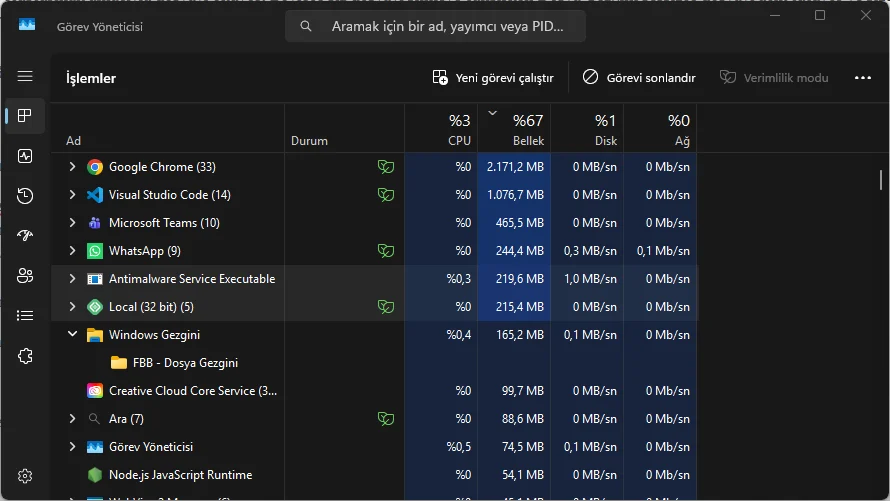Sort by the Durum column header
Image resolution: width=890 pixels, height=501 pixels.
[x=345, y=128]
